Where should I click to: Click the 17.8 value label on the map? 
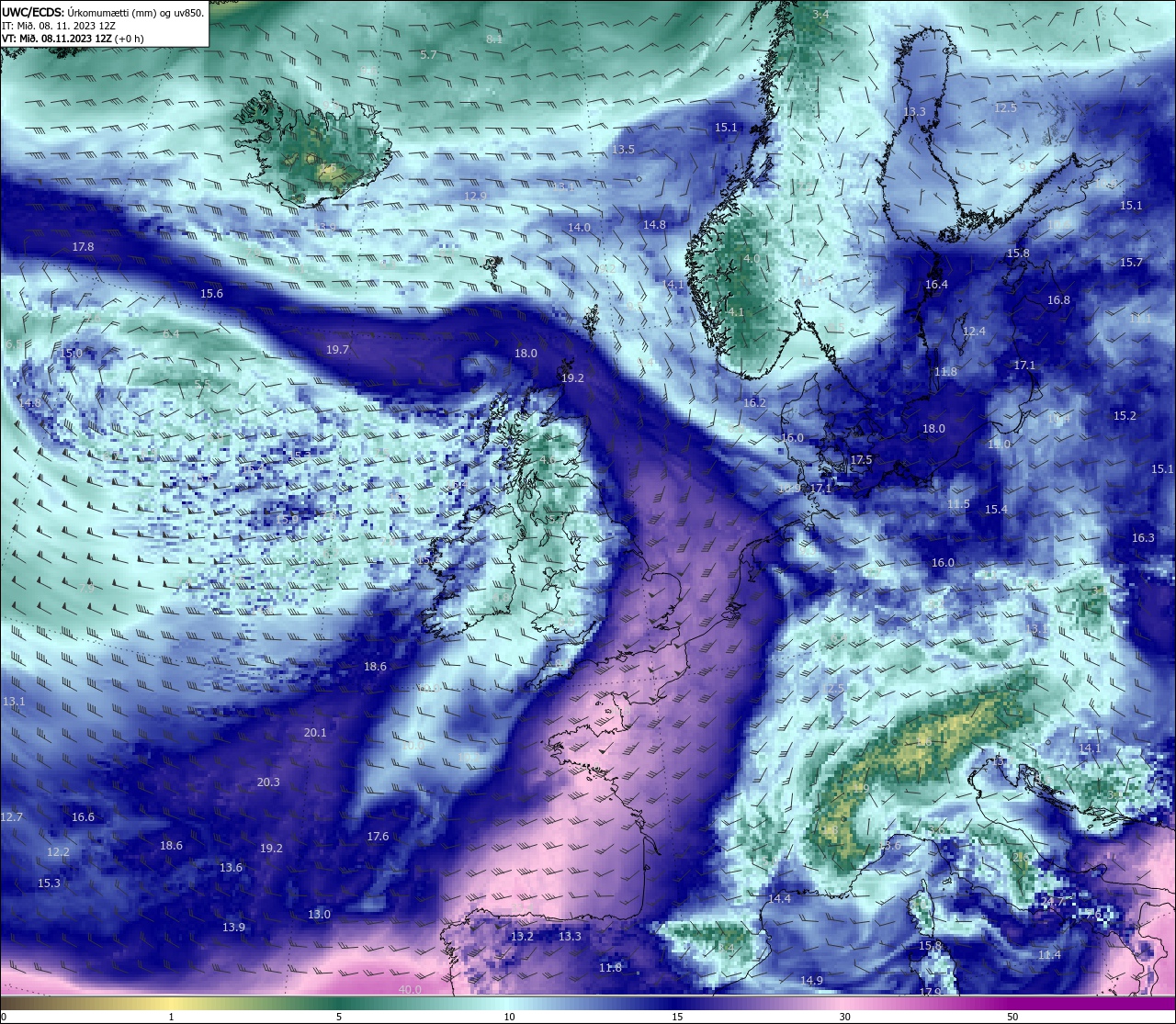coord(83,247)
